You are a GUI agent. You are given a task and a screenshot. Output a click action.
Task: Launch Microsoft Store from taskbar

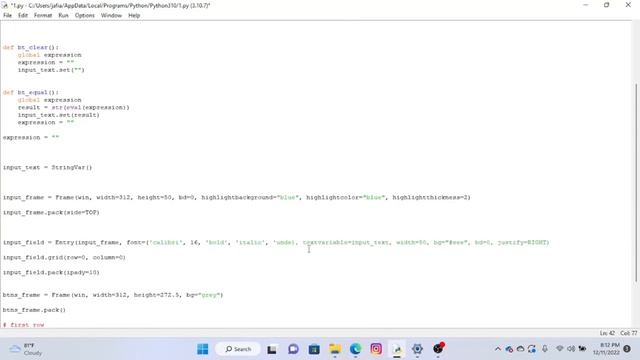tap(314, 349)
